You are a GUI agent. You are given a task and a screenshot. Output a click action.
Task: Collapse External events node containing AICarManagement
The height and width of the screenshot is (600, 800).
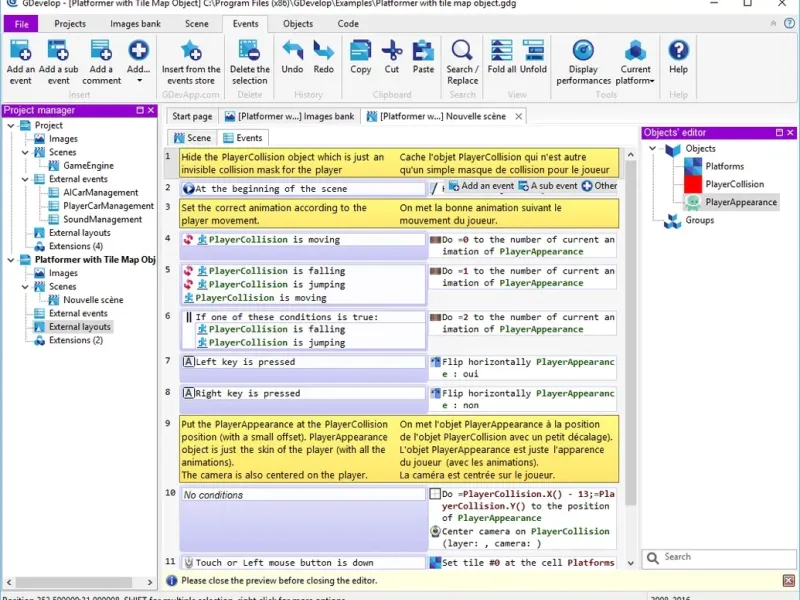coord(25,179)
